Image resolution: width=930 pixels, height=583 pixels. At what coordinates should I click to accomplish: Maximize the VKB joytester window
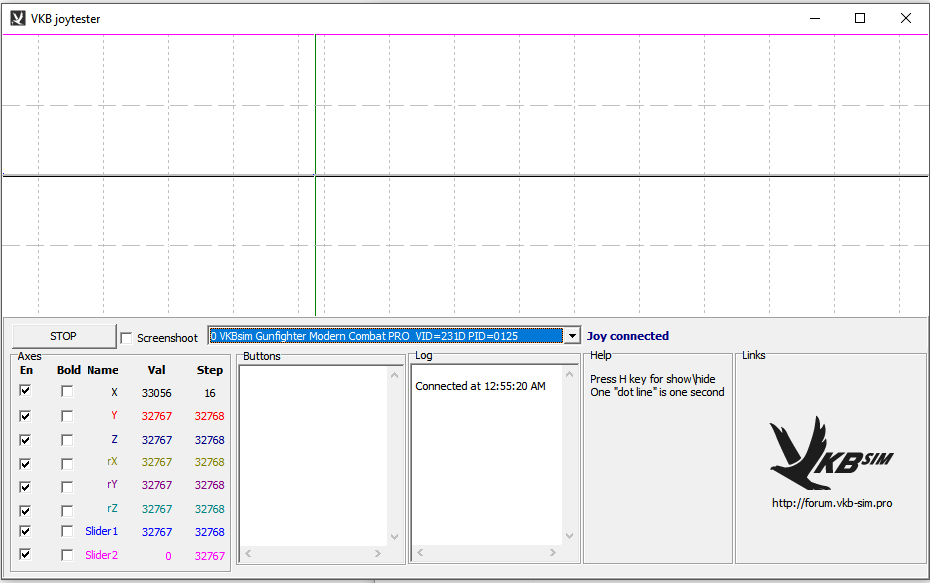pyautogui.click(x=860, y=18)
